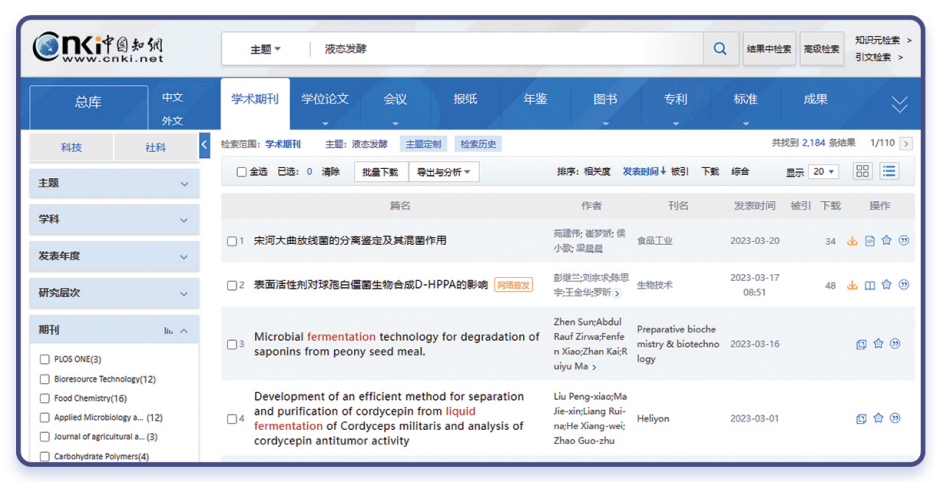Open the 导出与分析 dropdown
This screenshot has height=482, width=940.
[x=444, y=172]
